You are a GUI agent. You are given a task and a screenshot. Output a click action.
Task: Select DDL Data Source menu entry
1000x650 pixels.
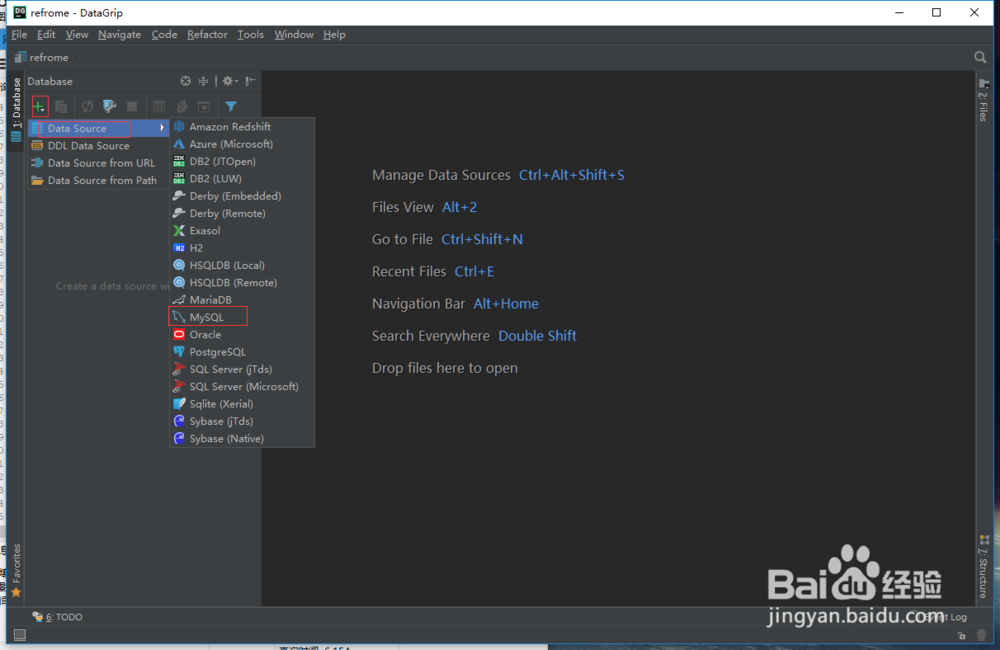click(98, 145)
